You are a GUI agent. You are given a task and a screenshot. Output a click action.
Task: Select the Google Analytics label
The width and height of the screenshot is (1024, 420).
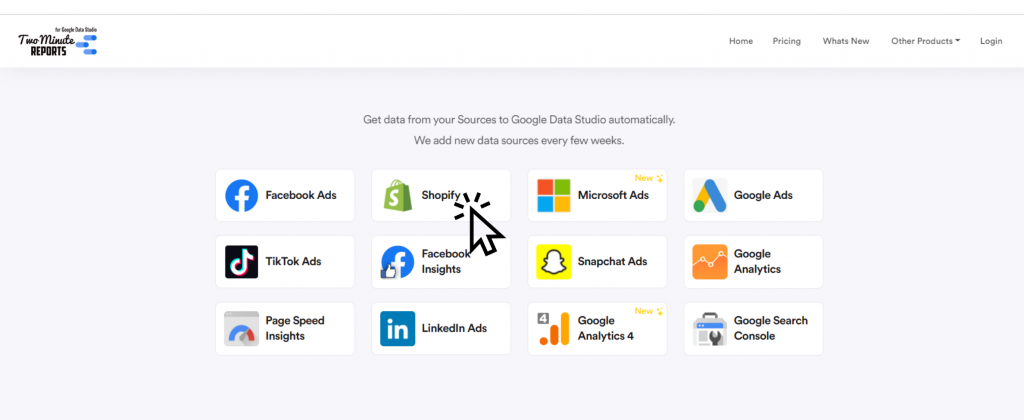click(x=757, y=261)
